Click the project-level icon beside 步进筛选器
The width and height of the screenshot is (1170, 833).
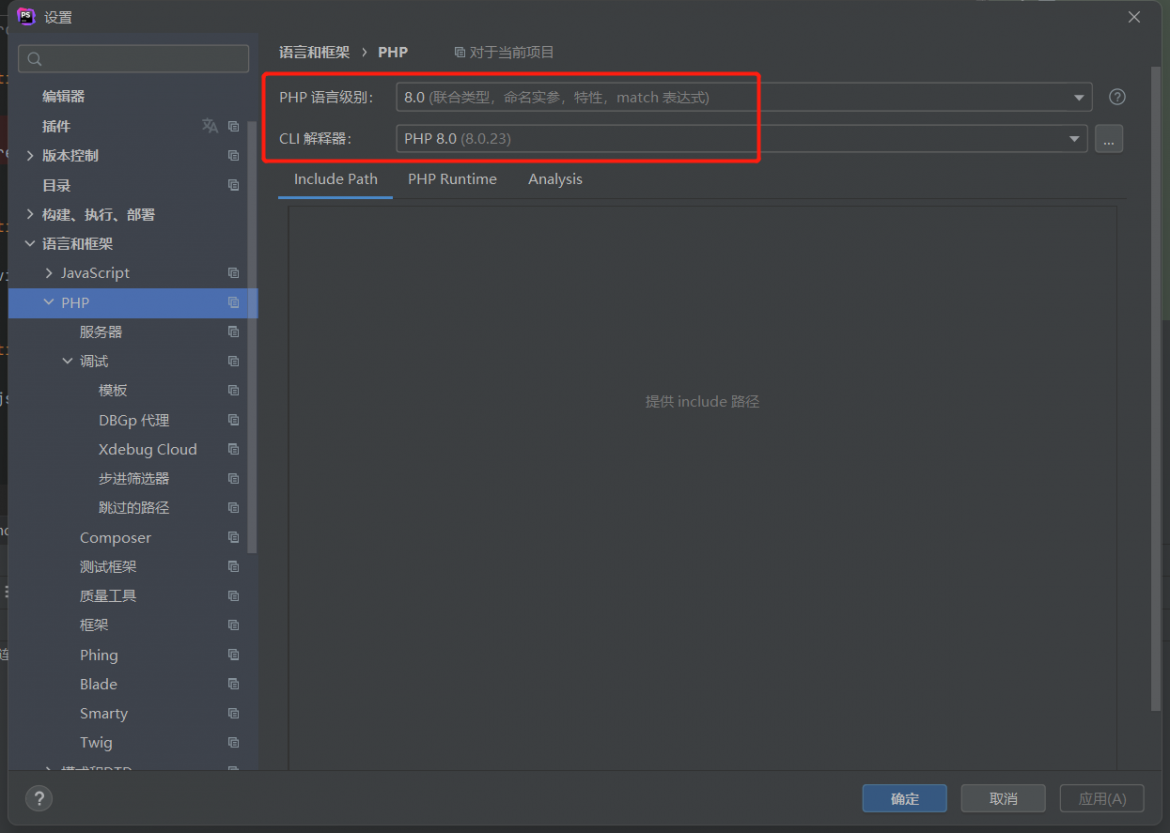(x=234, y=478)
